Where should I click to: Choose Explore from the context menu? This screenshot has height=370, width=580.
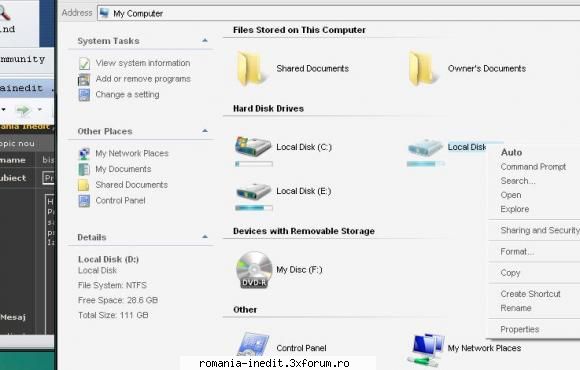(x=515, y=209)
